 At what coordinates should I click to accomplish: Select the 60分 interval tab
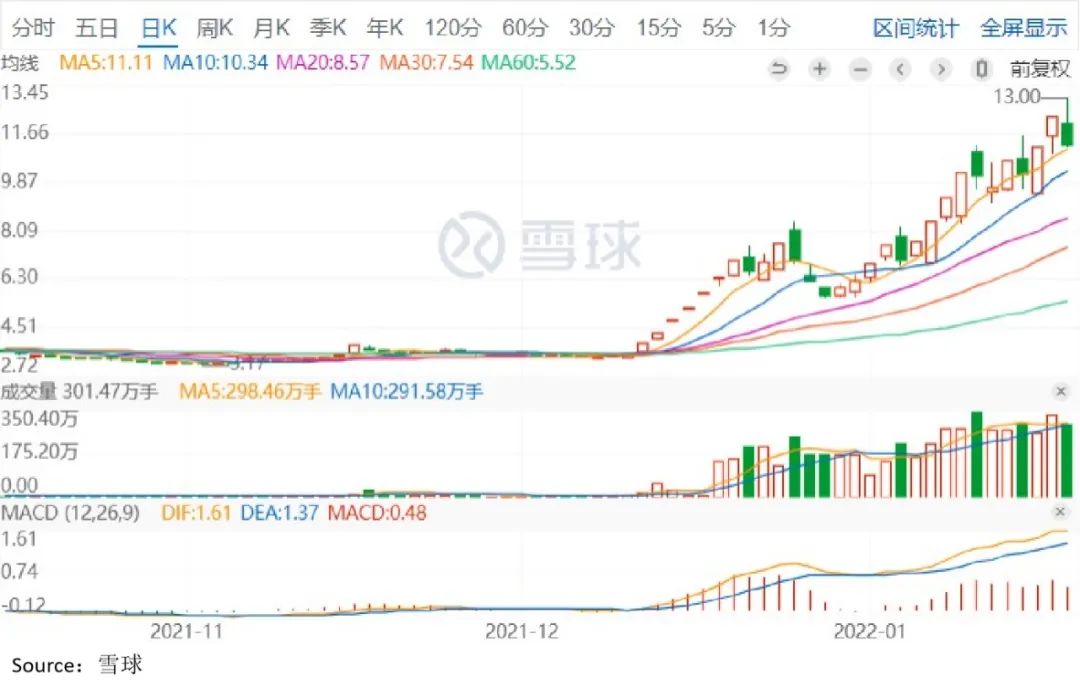pos(525,28)
